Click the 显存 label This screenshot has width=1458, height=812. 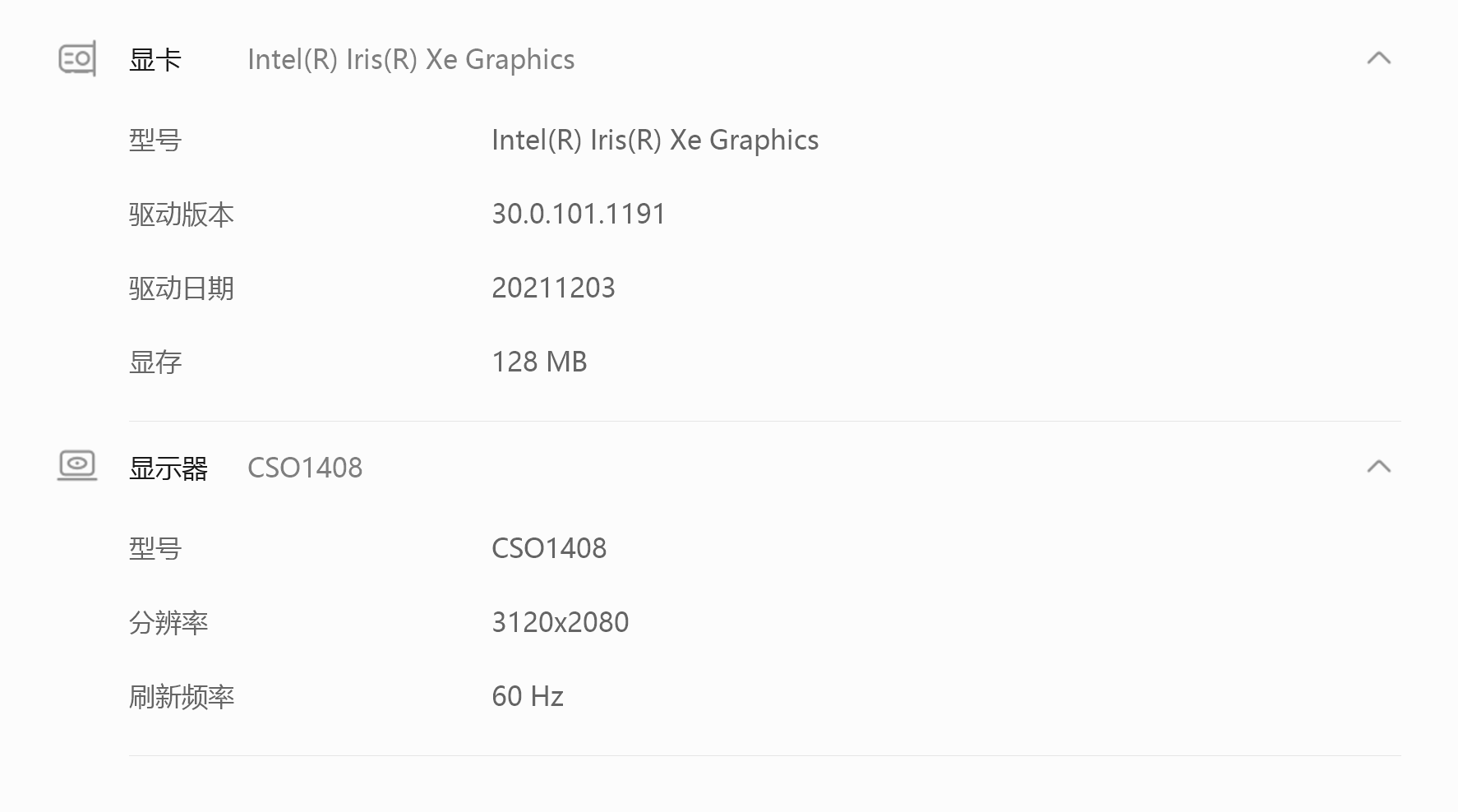pos(155,362)
